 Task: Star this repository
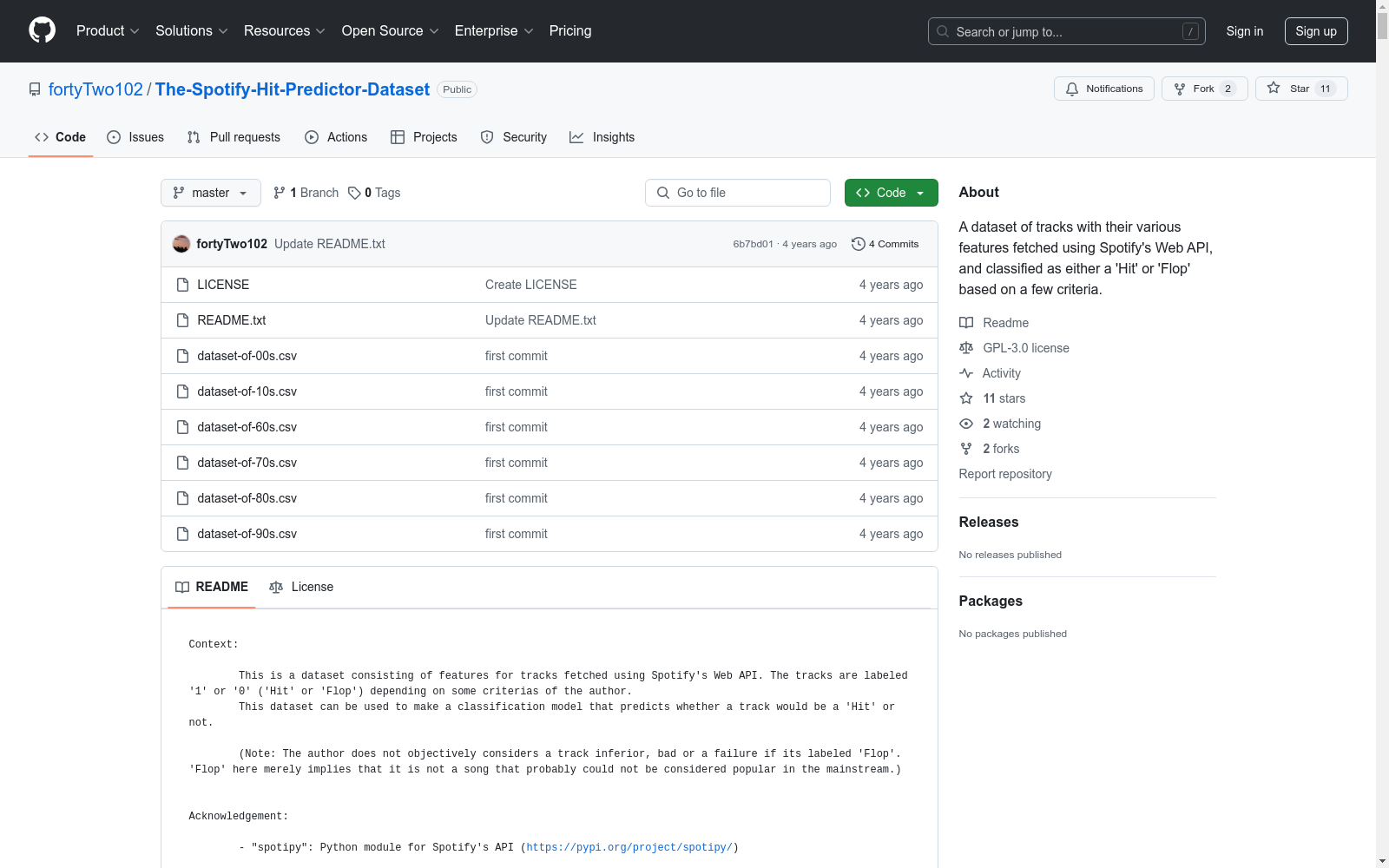[x=1301, y=89]
